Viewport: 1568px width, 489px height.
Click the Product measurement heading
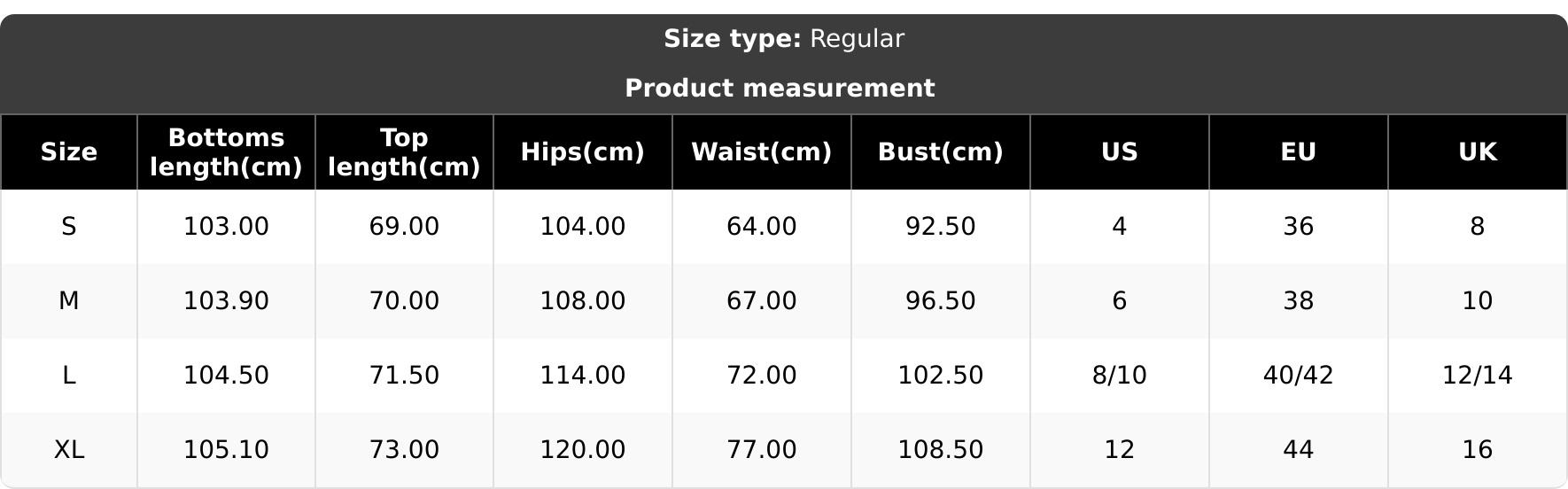(x=780, y=89)
